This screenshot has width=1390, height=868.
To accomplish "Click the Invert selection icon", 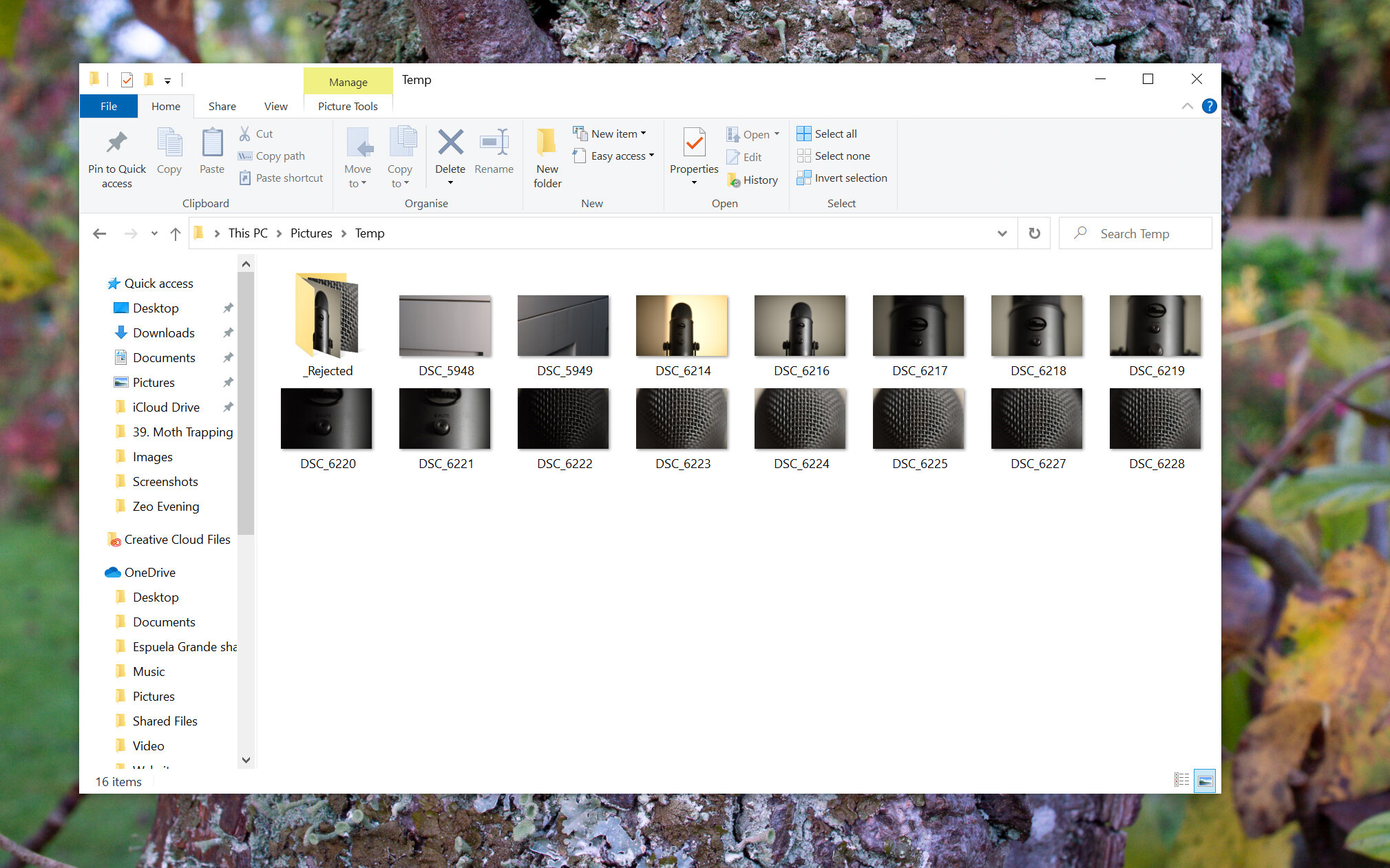I will coord(803,178).
